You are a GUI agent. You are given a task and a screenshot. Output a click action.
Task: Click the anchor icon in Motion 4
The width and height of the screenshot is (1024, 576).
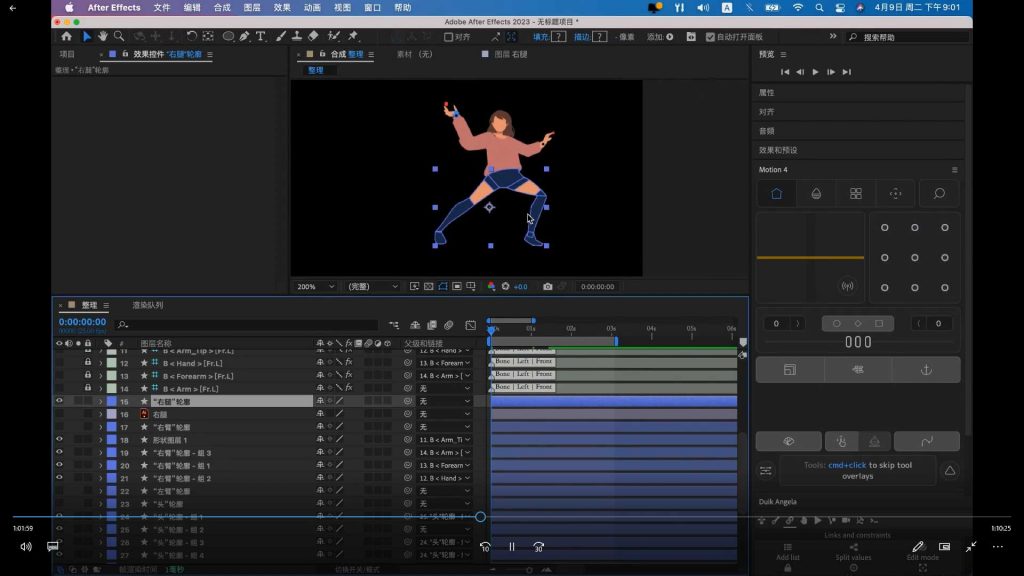click(926, 370)
